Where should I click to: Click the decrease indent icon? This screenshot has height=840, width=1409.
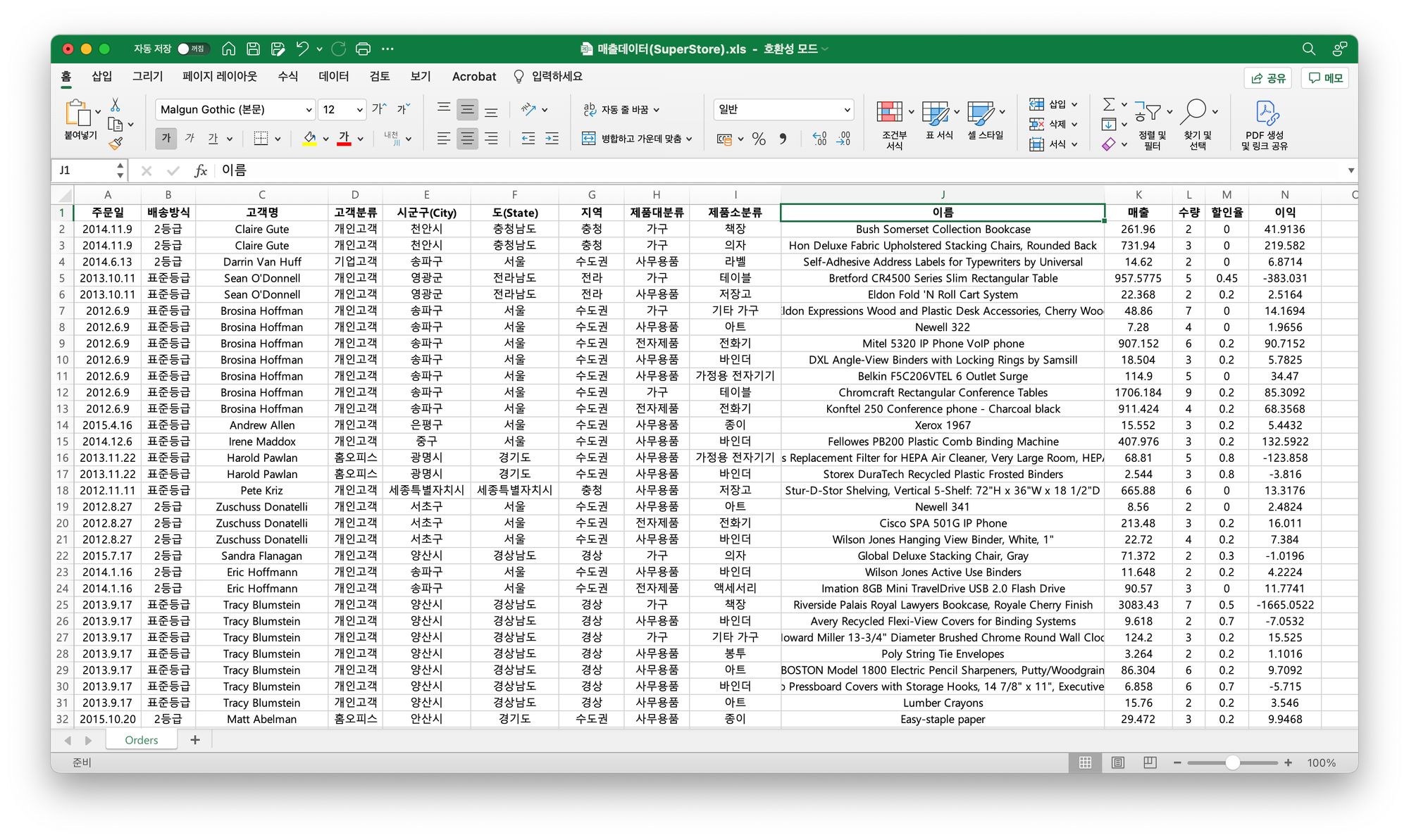(x=528, y=139)
